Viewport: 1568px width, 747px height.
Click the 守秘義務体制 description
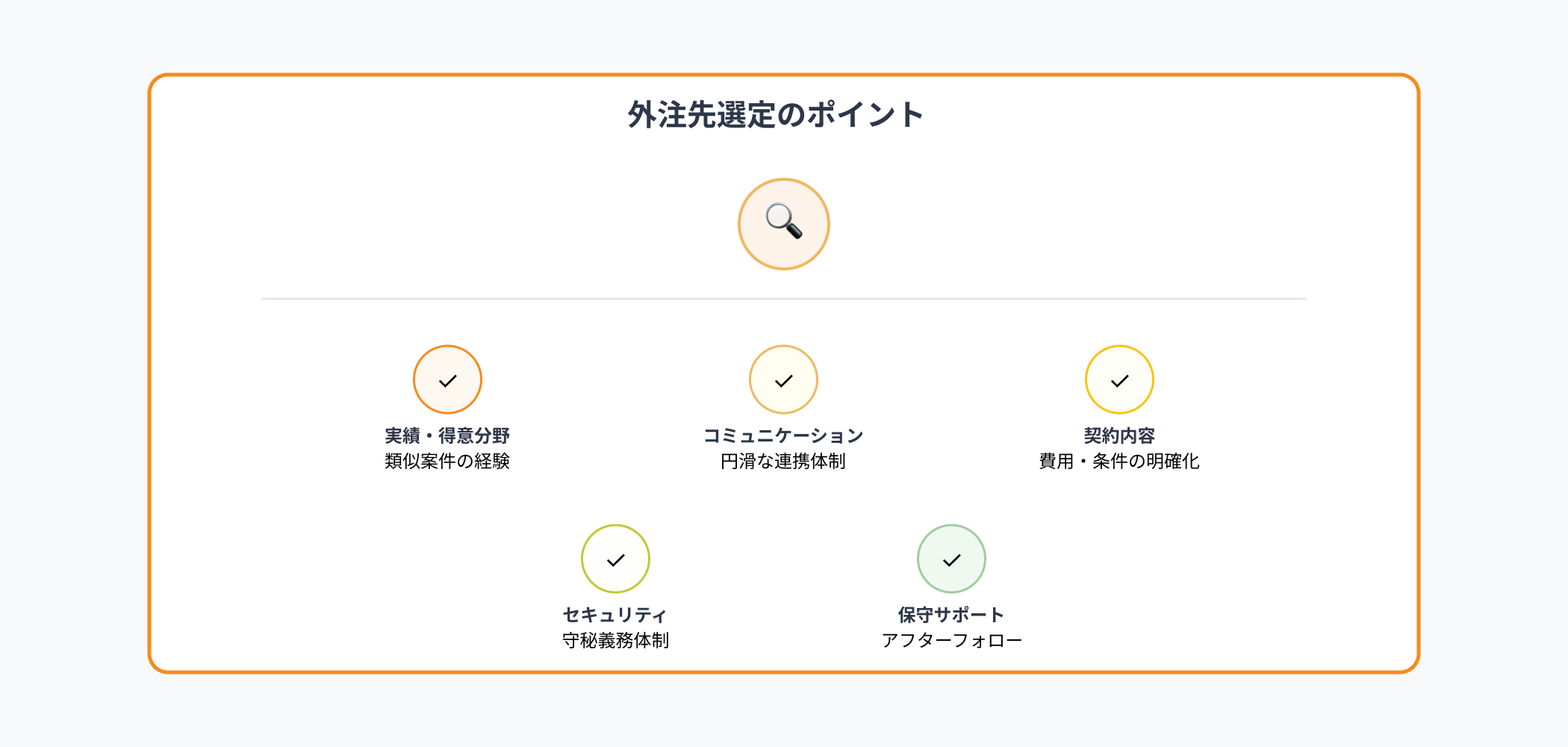pos(615,641)
